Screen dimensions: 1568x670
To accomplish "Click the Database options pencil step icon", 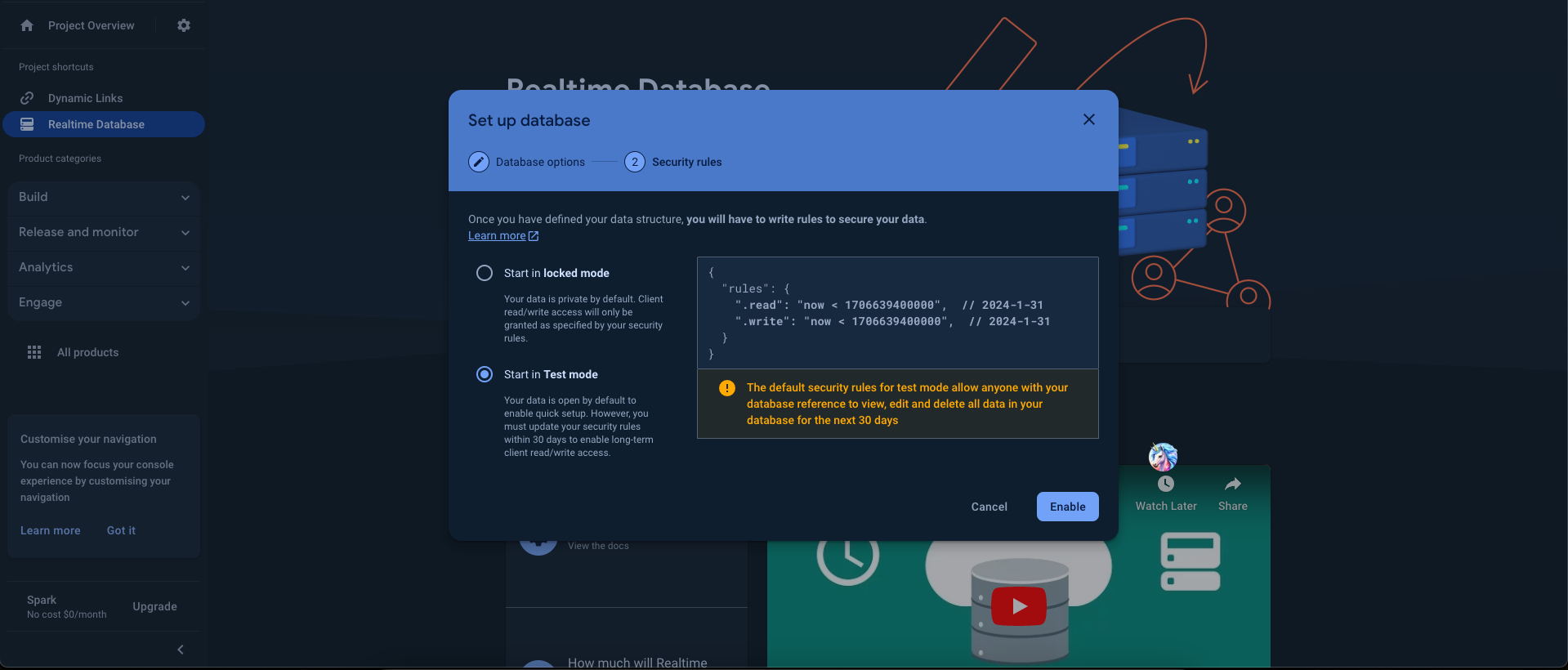I will (x=479, y=162).
